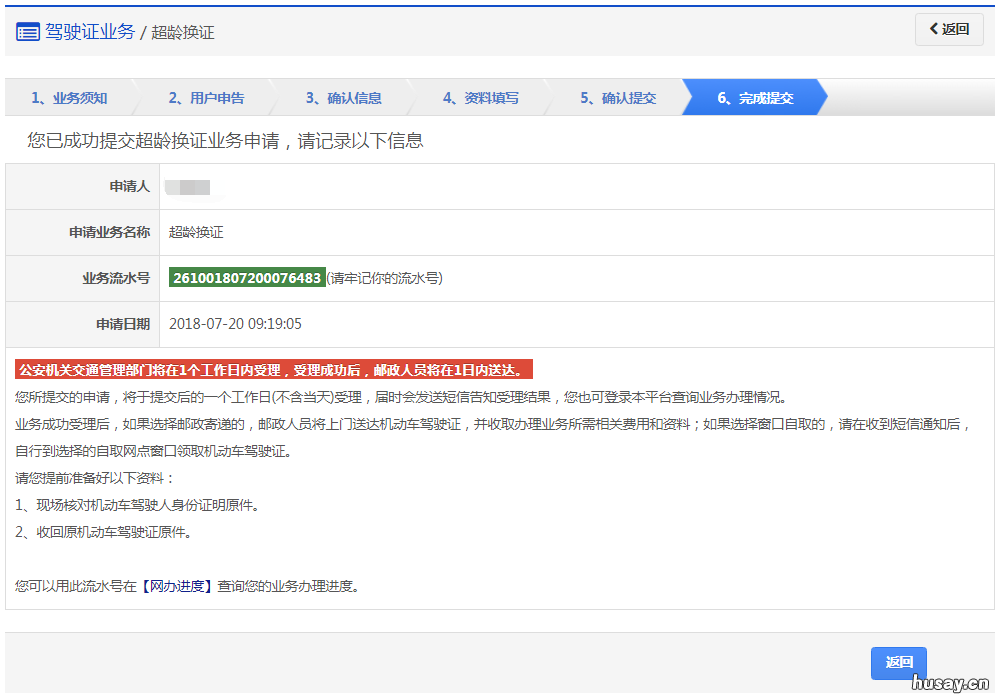
Task: Open the 驾驶证业务 header link
Action: pos(90,31)
